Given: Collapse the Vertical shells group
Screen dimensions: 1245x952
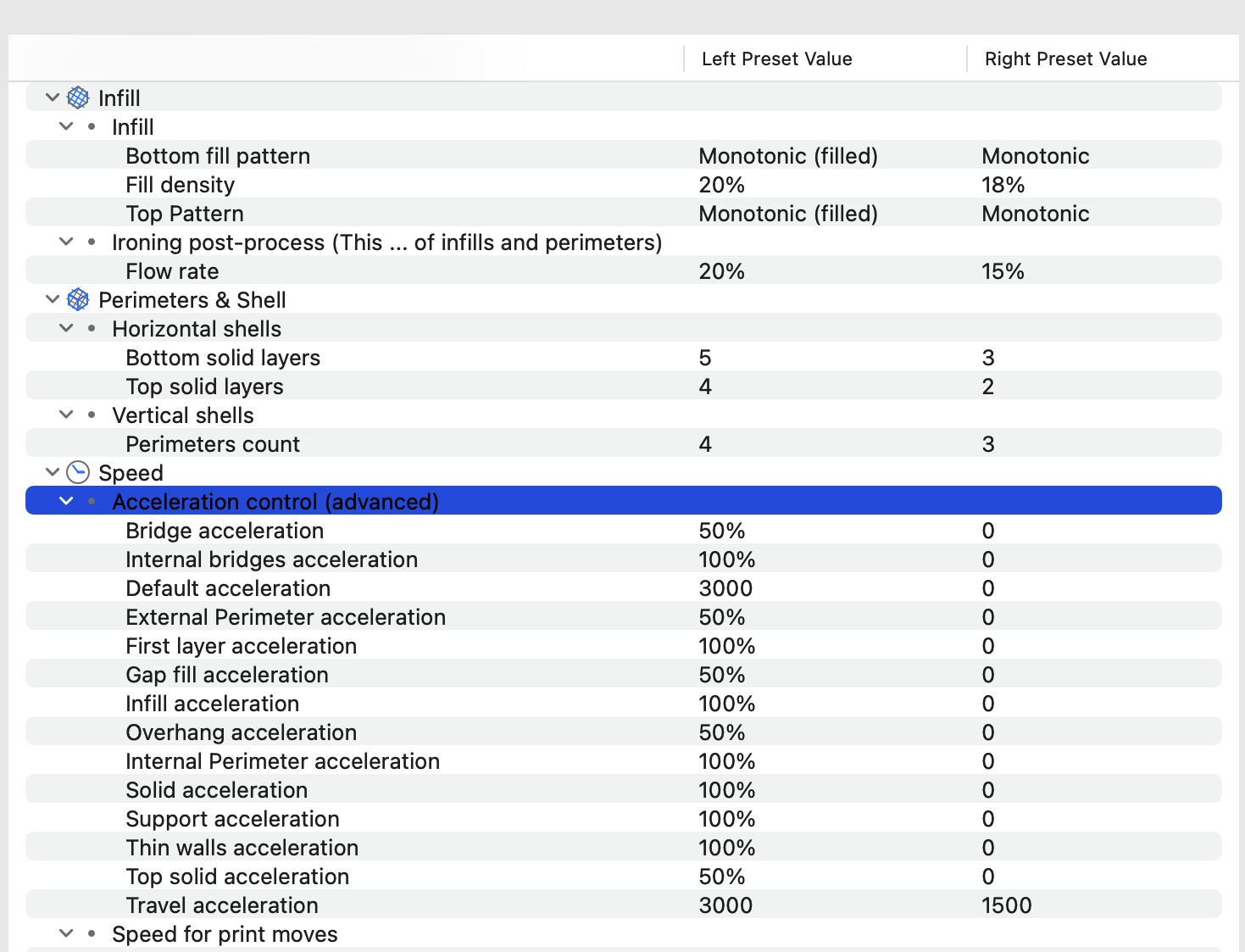Looking at the screenshot, I should coord(66,415).
